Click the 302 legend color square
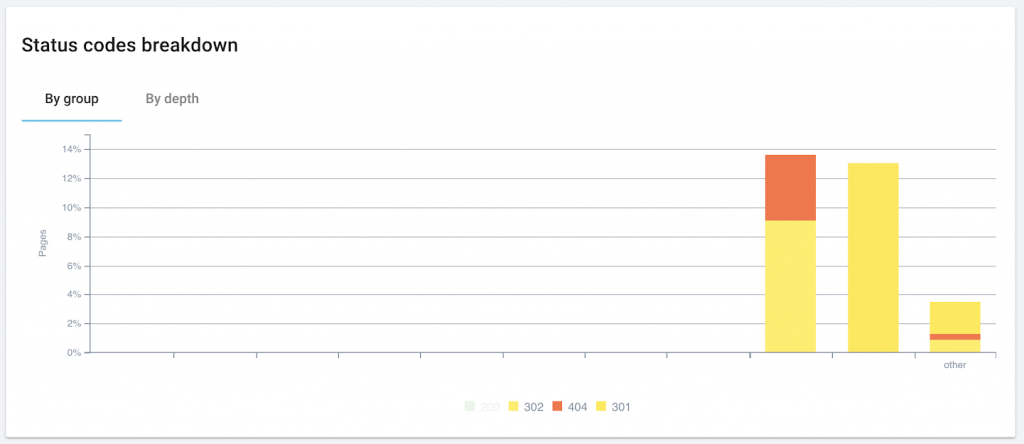 point(513,407)
